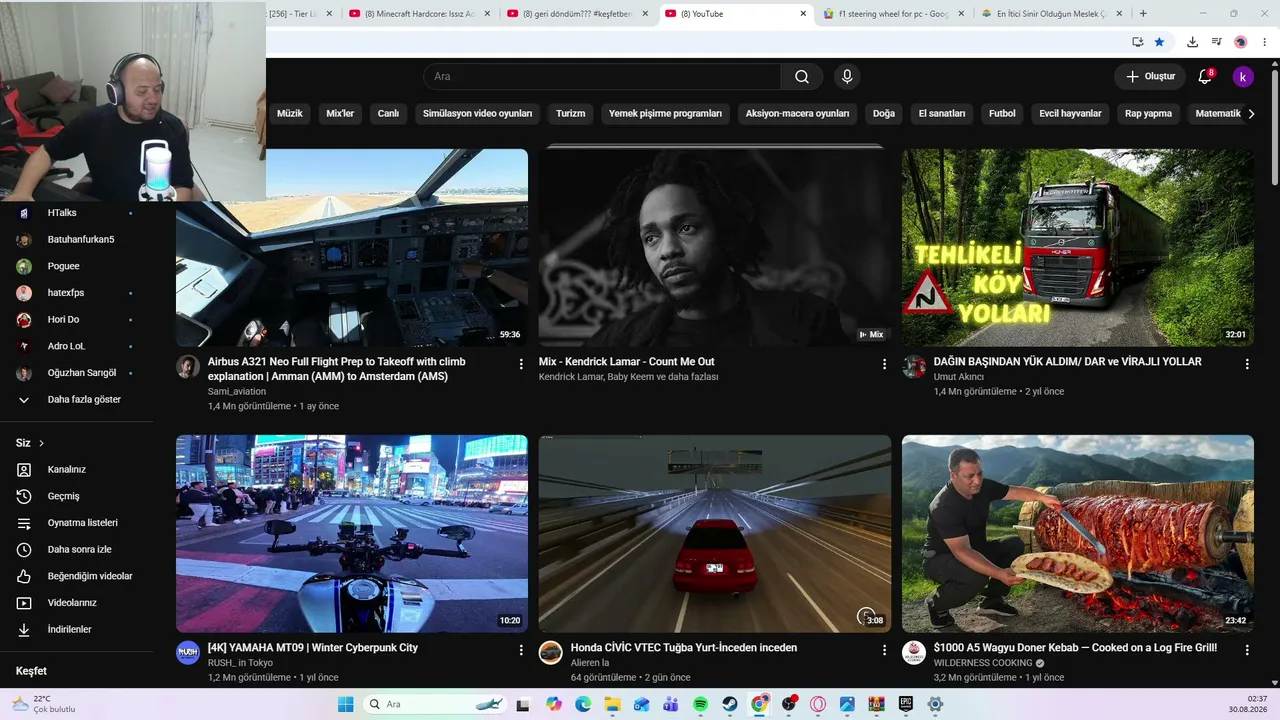Open the Umut Akıncı channel avatar

(x=914, y=366)
